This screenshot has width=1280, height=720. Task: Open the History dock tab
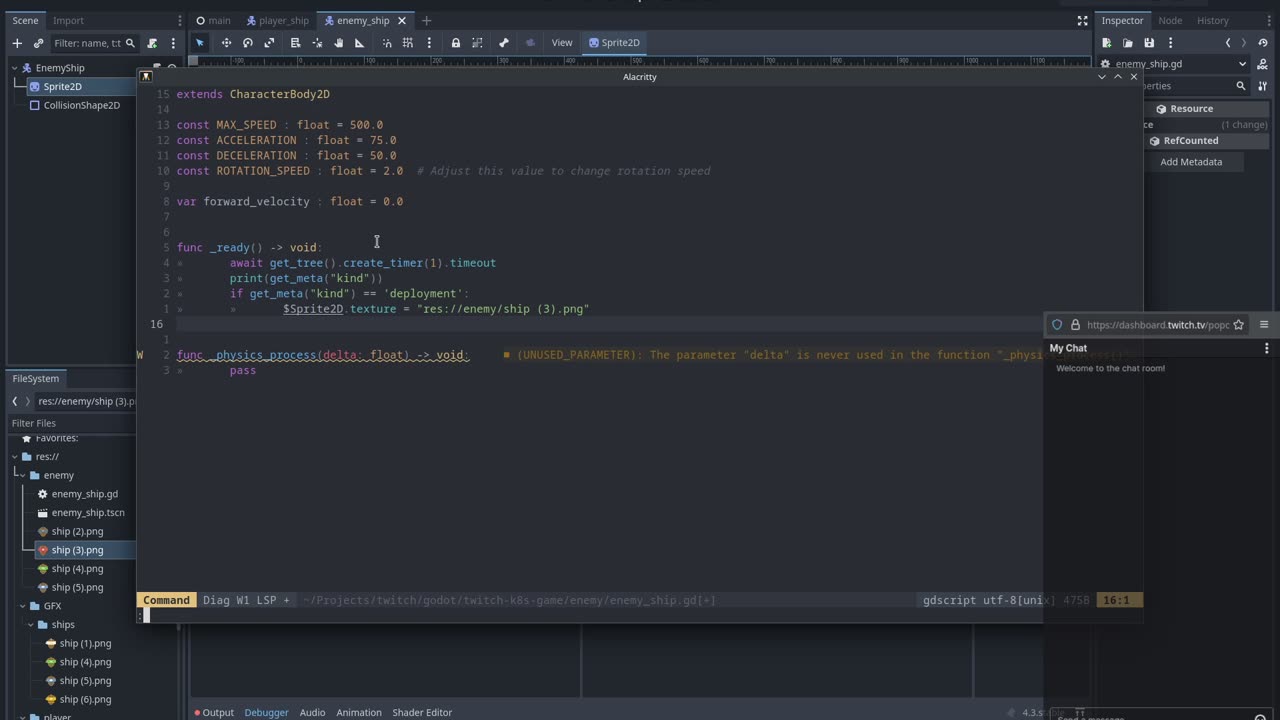[x=1212, y=20]
